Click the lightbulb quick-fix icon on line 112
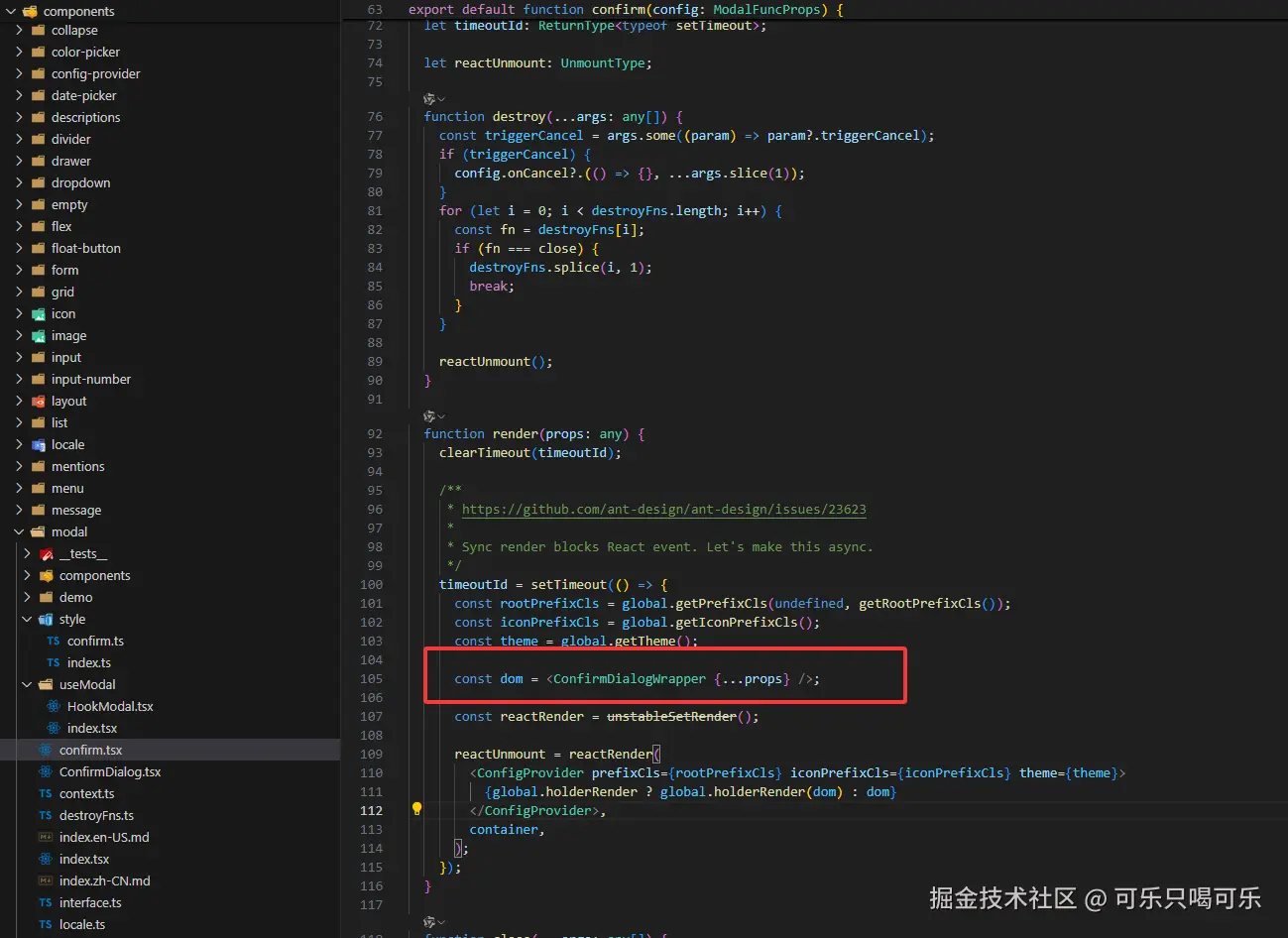This screenshot has width=1288, height=938. tap(417, 809)
